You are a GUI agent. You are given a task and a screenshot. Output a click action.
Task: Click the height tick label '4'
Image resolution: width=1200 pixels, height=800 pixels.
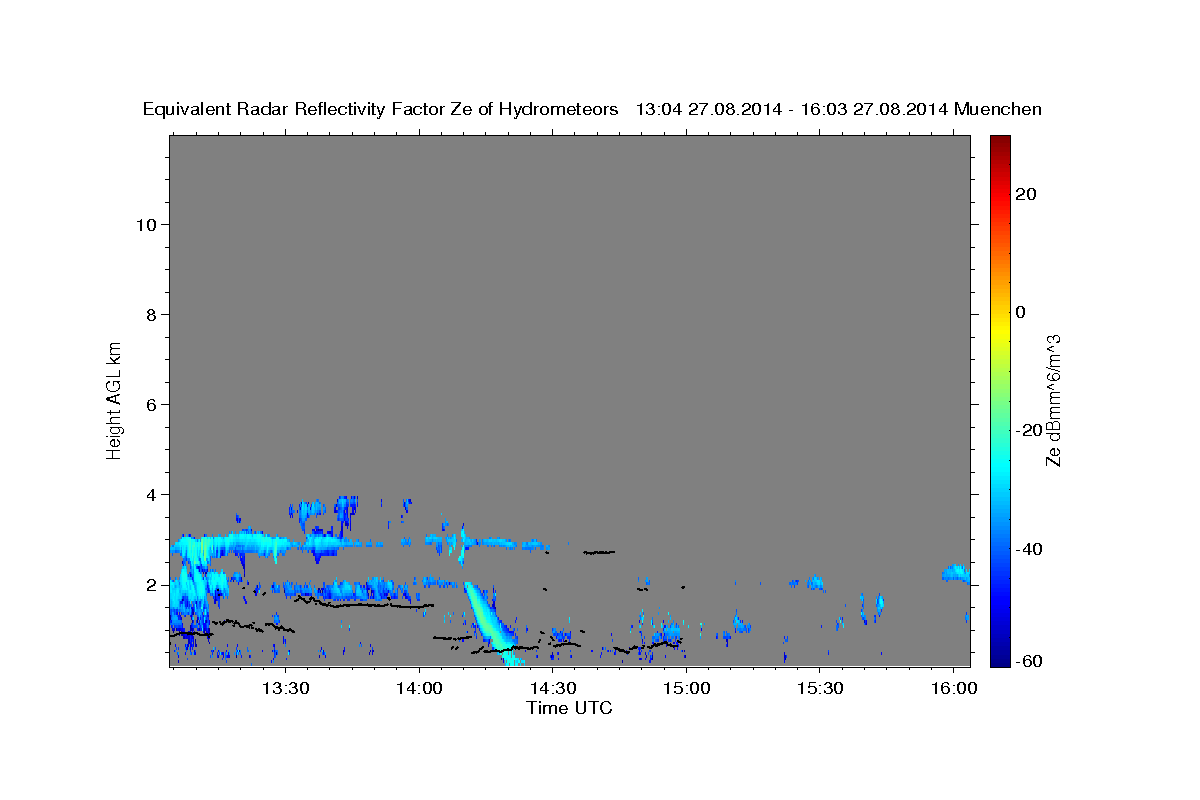pyautogui.click(x=152, y=495)
